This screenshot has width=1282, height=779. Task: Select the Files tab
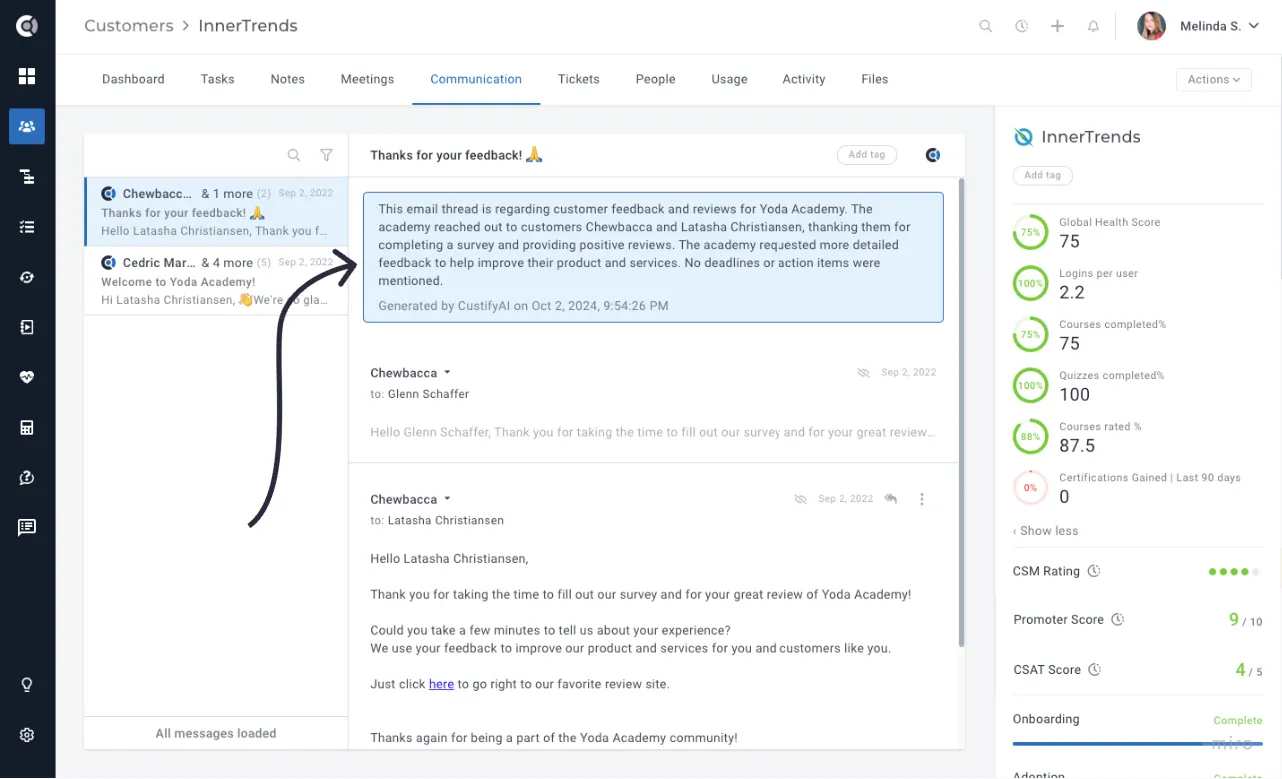point(875,79)
